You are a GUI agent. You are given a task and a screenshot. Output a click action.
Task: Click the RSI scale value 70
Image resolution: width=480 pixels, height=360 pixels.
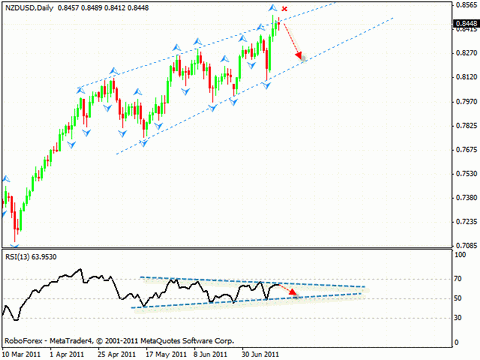pyautogui.click(x=458, y=279)
